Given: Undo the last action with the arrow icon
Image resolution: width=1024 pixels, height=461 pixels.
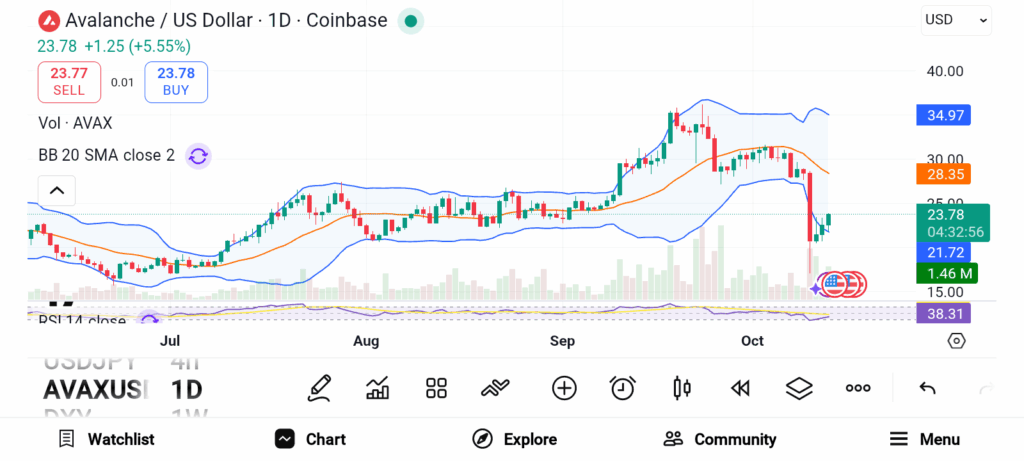Looking at the screenshot, I should [927, 388].
